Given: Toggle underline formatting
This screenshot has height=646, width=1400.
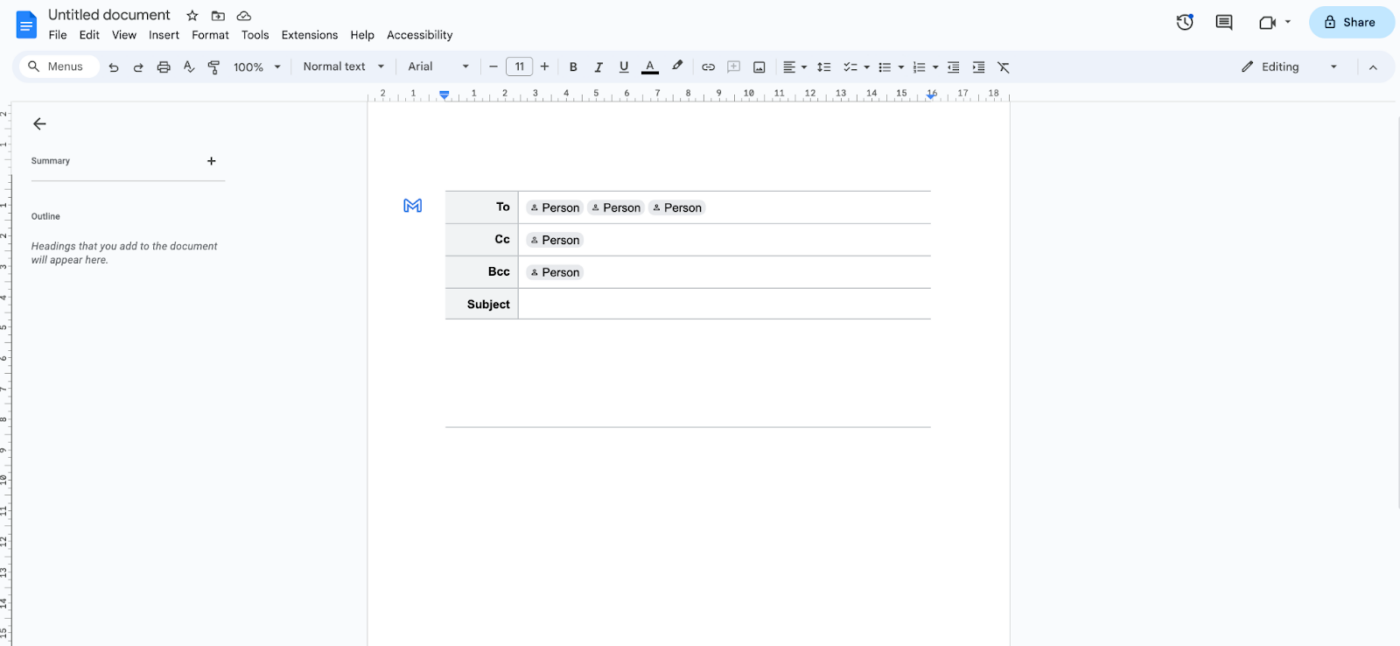Looking at the screenshot, I should point(623,66).
